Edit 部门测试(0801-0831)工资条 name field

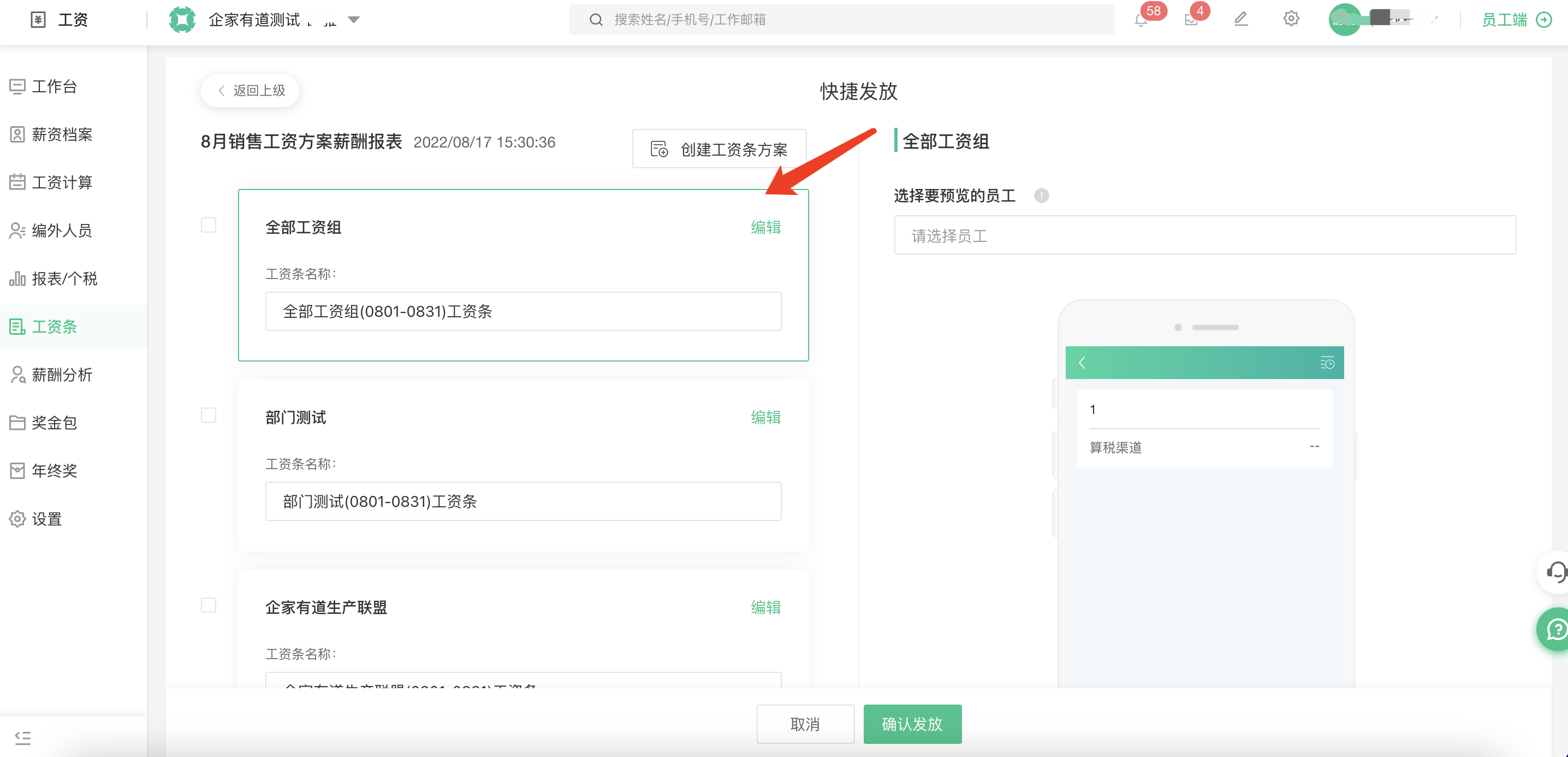pyautogui.click(x=523, y=501)
